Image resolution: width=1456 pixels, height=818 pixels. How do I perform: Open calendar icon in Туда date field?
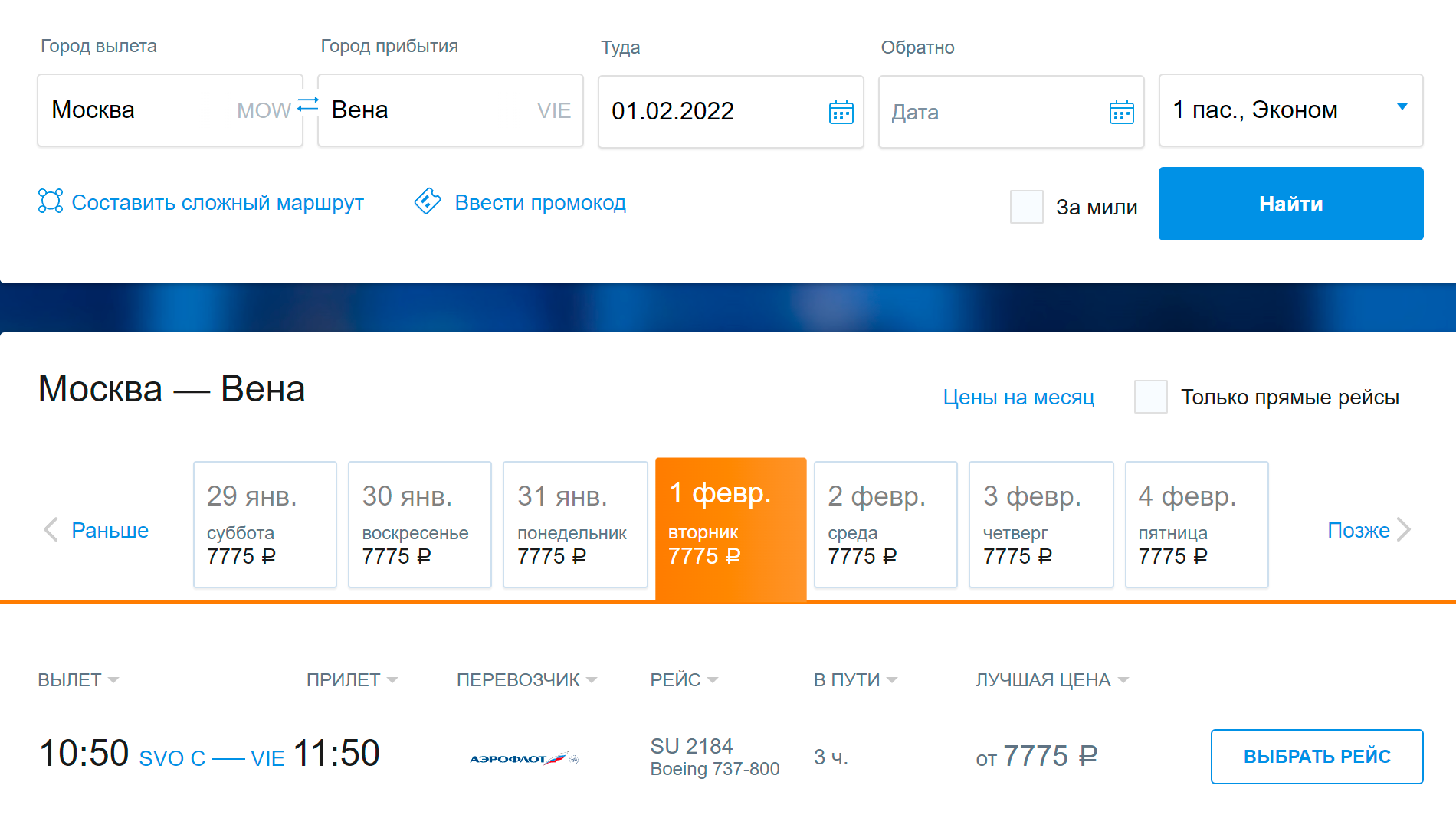(x=841, y=112)
